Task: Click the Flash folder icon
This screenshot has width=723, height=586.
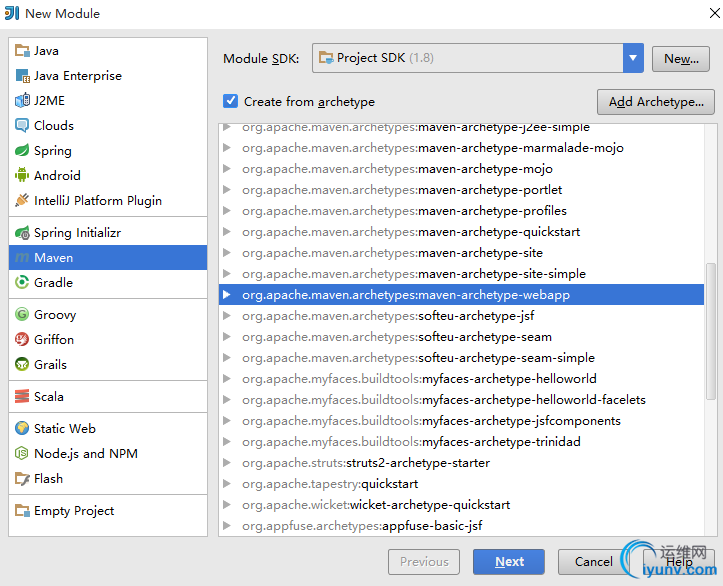Action: [x=22, y=479]
